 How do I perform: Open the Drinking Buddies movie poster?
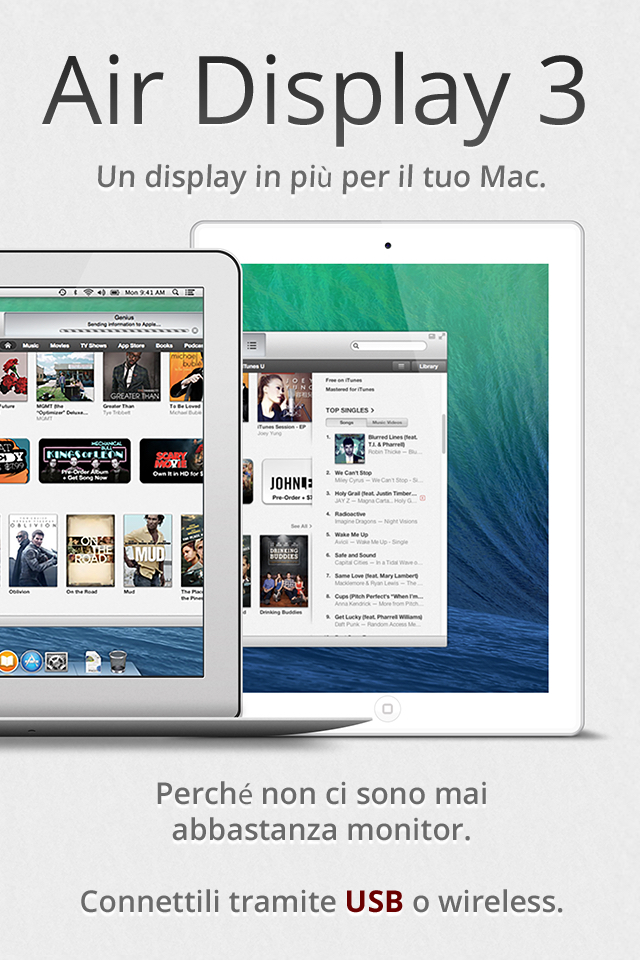tap(284, 571)
